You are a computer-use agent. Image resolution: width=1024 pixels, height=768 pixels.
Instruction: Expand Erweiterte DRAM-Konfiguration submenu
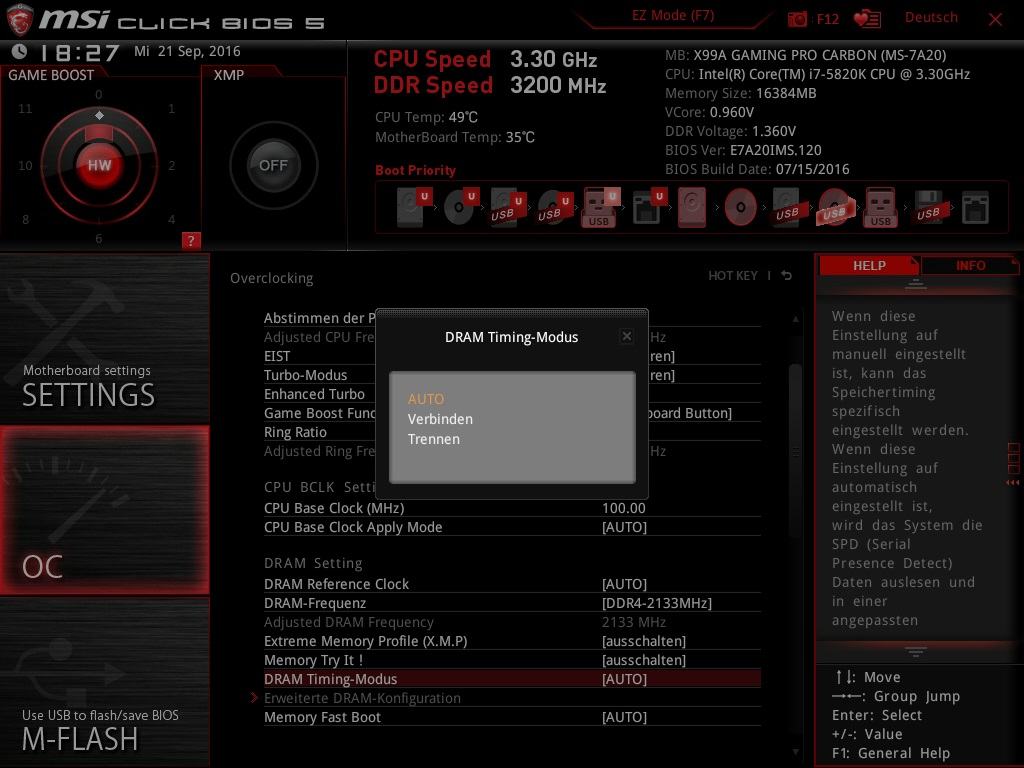[x=362, y=698]
